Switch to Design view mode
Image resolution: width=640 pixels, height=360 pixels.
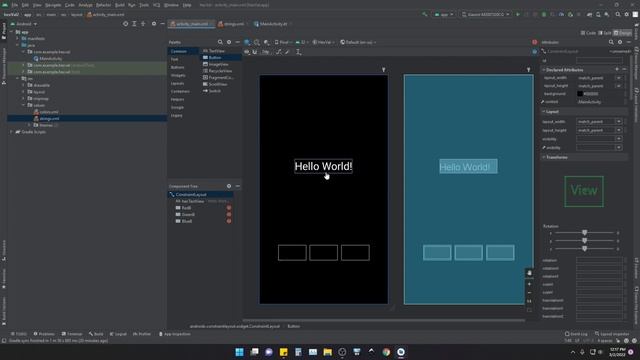pyautogui.click(x=622, y=33)
